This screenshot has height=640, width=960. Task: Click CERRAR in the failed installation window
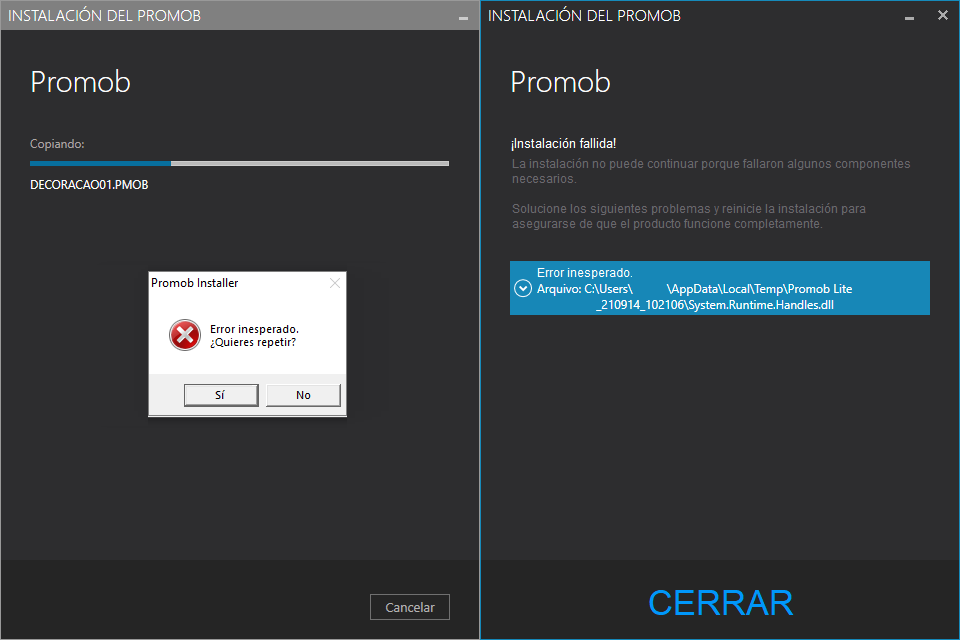721,603
